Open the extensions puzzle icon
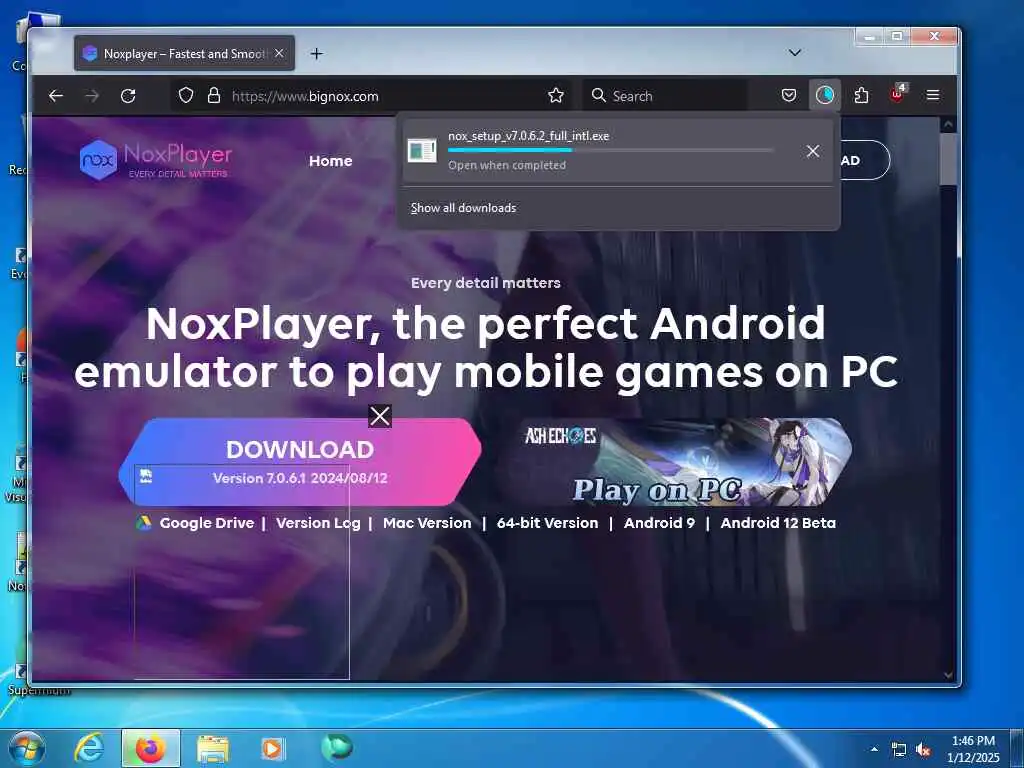The width and height of the screenshot is (1024, 768). coord(861,96)
